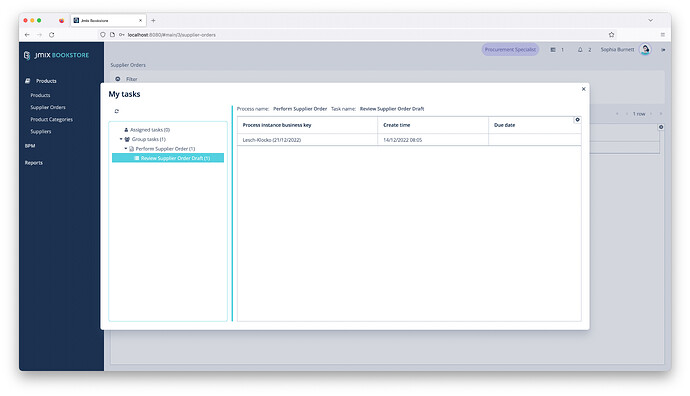
Task: Click the Supplier Orders breadcrumb title
Action: 128,65
